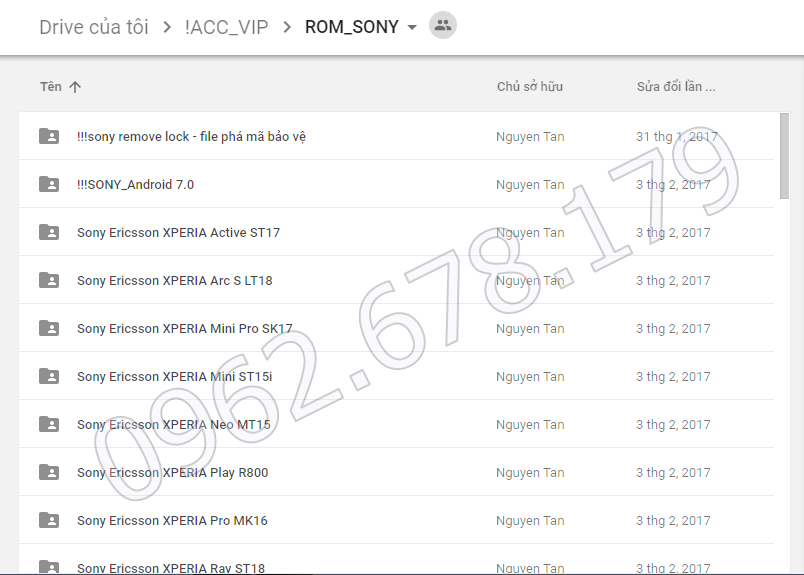Click folder icon of XPERIA Play R800 row

click(49, 472)
